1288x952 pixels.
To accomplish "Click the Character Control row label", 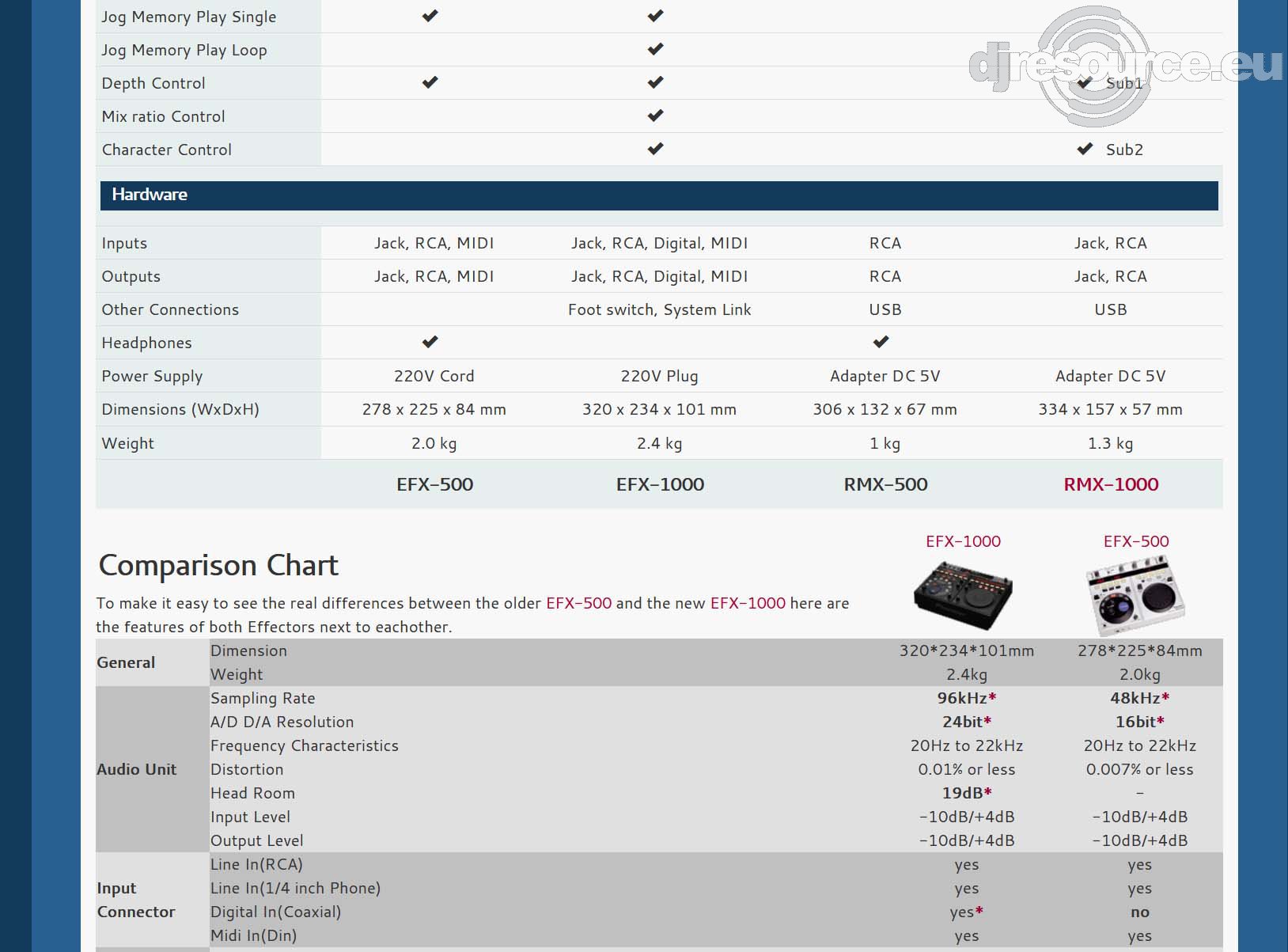I will tap(166, 150).
